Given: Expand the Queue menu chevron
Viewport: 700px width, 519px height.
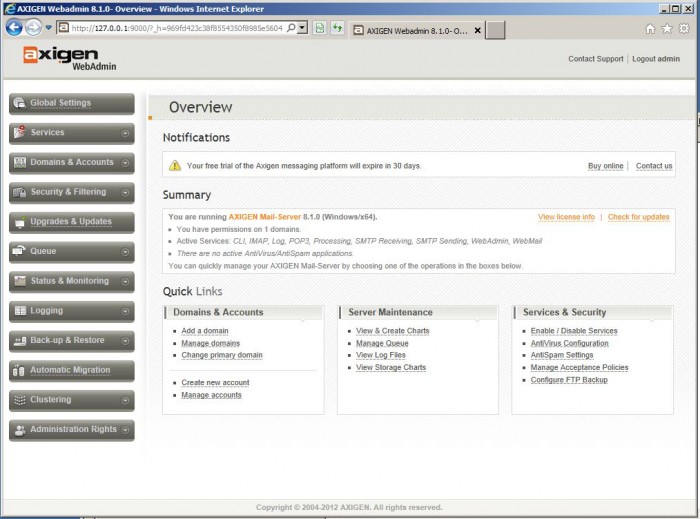Looking at the screenshot, I should [125, 252].
